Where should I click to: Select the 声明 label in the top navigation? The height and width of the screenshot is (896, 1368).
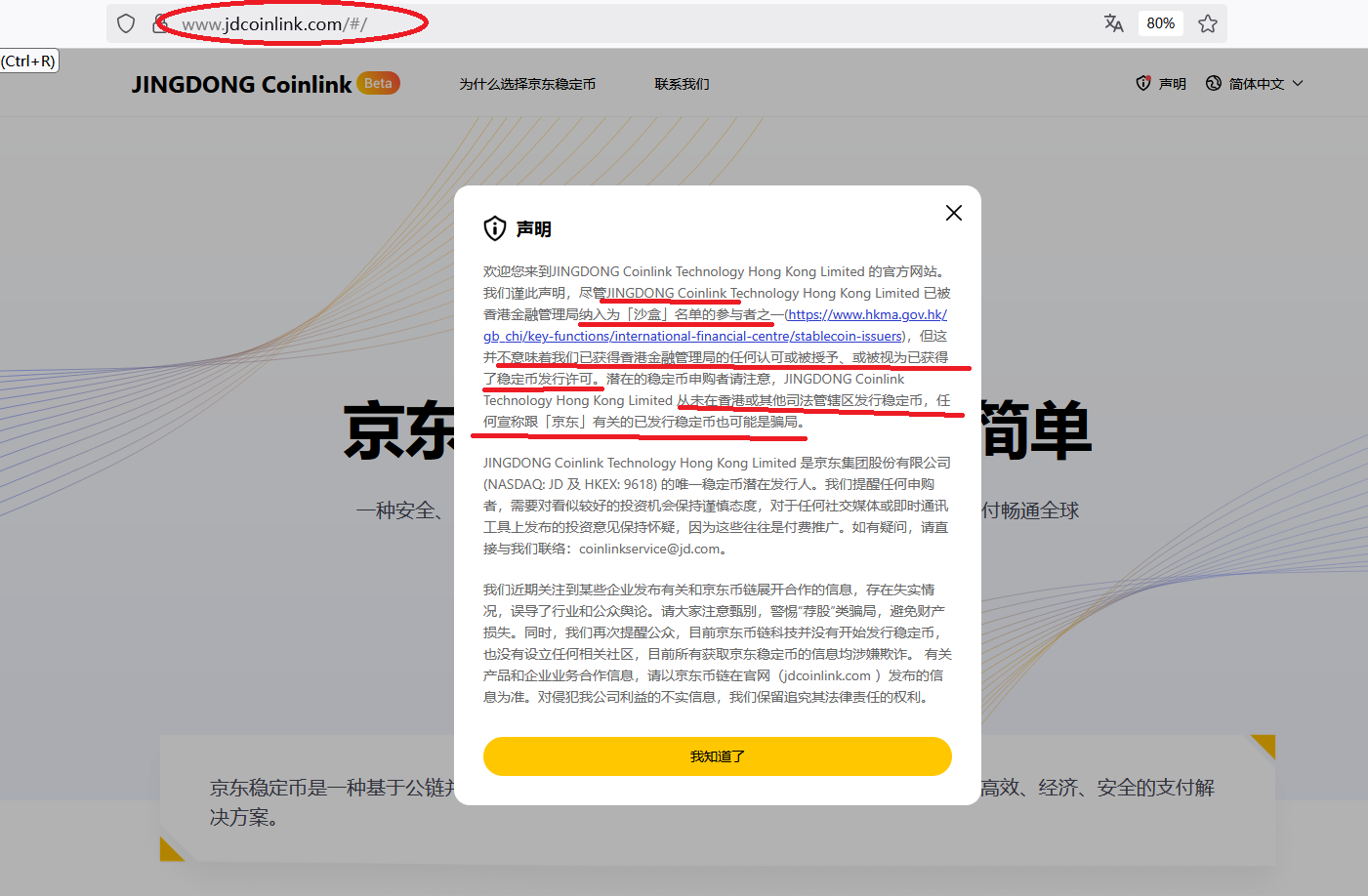point(1172,84)
